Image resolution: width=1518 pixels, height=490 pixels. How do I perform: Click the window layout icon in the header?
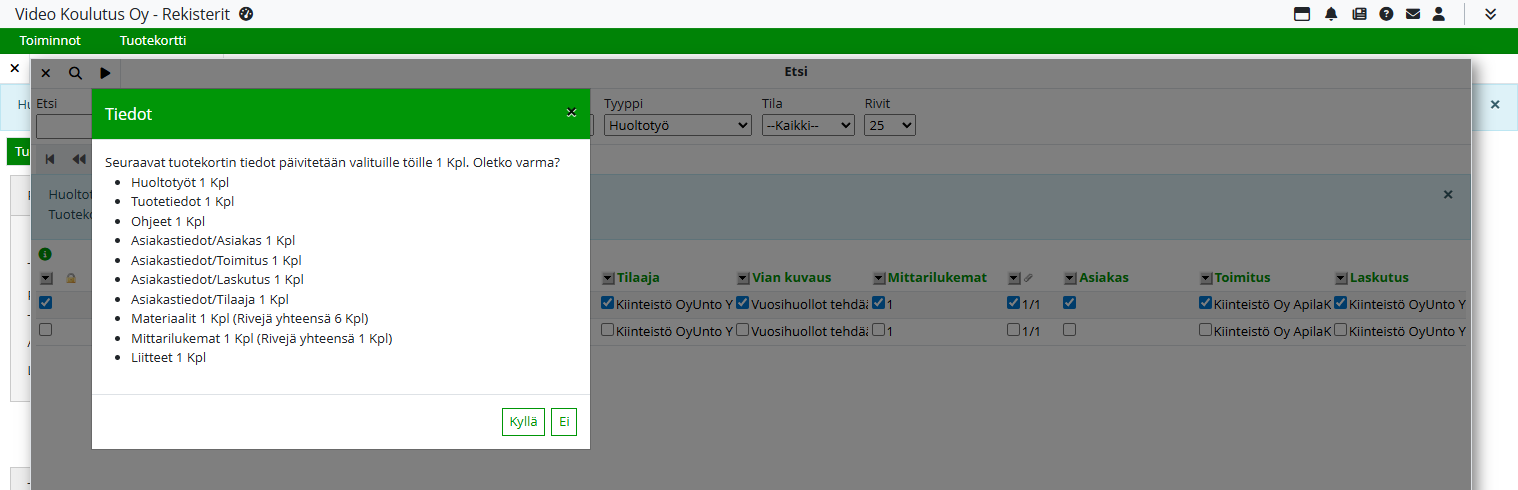click(1302, 14)
